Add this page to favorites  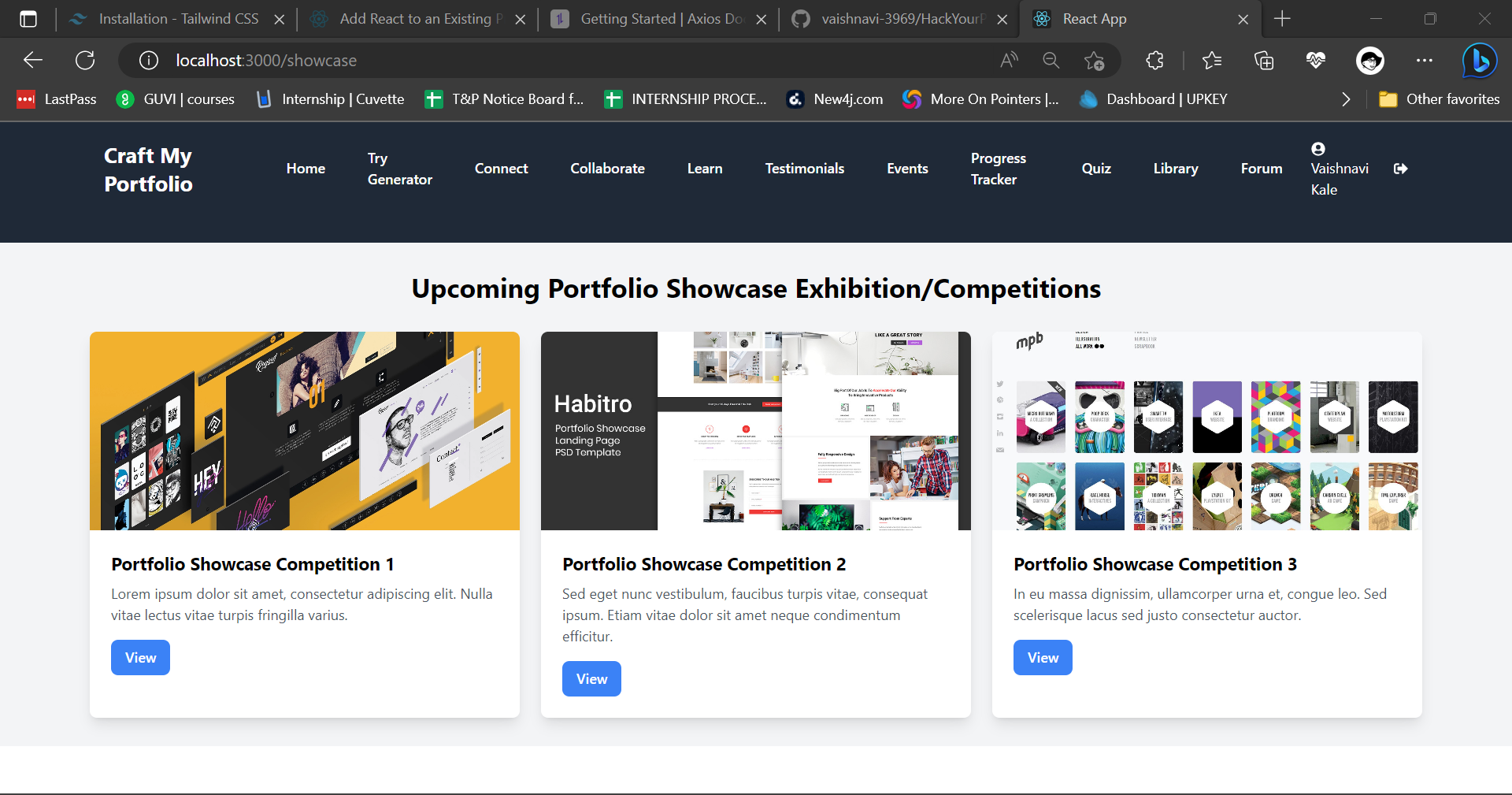[x=1095, y=60]
